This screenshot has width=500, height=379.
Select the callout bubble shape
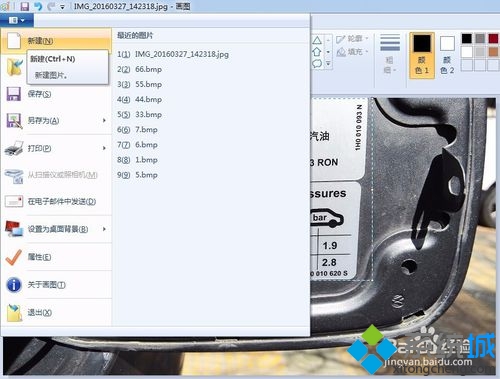(x=317, y=63)
